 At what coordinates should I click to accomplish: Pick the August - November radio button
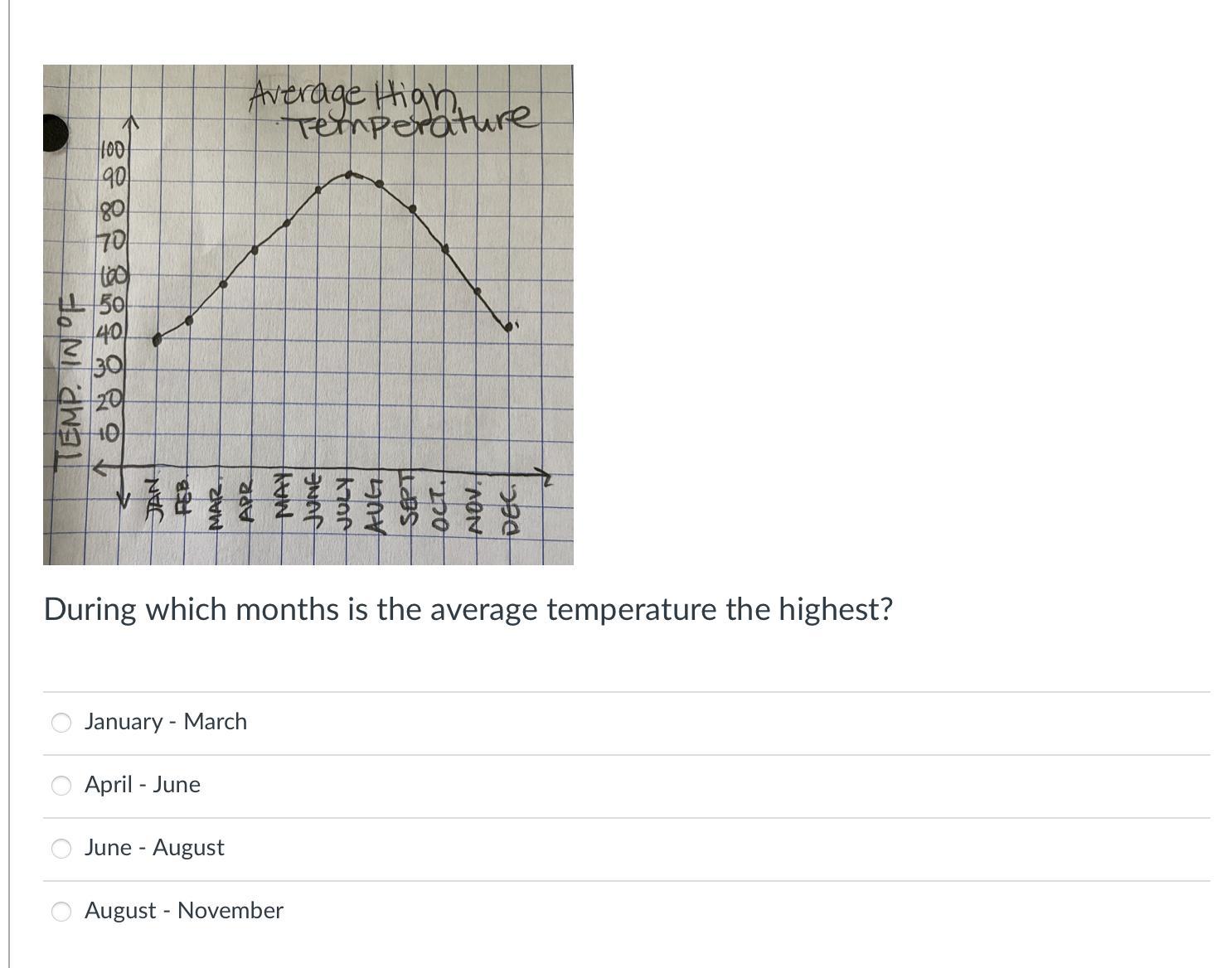point(62,912)
